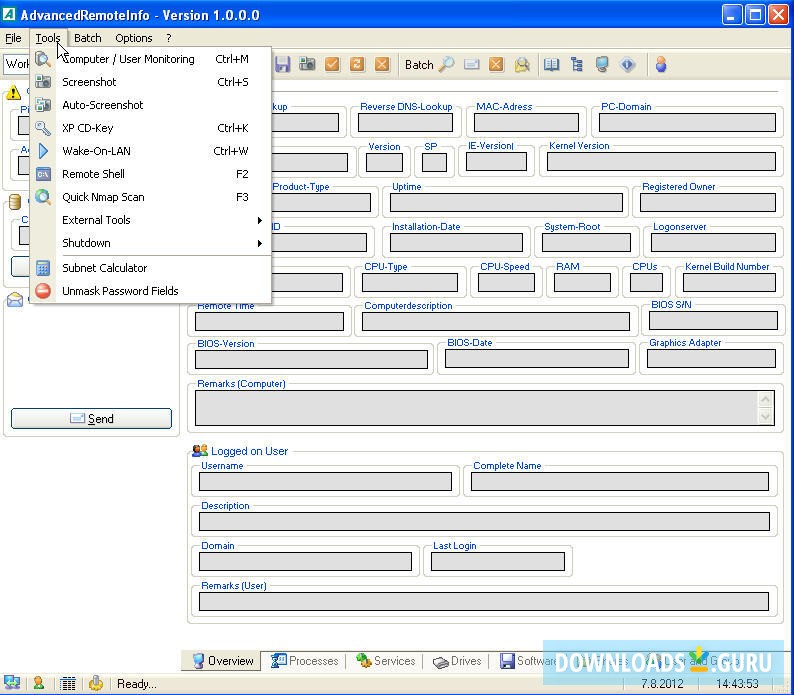Choose XP CD-Key menu entry

click(x=150, y=128)
